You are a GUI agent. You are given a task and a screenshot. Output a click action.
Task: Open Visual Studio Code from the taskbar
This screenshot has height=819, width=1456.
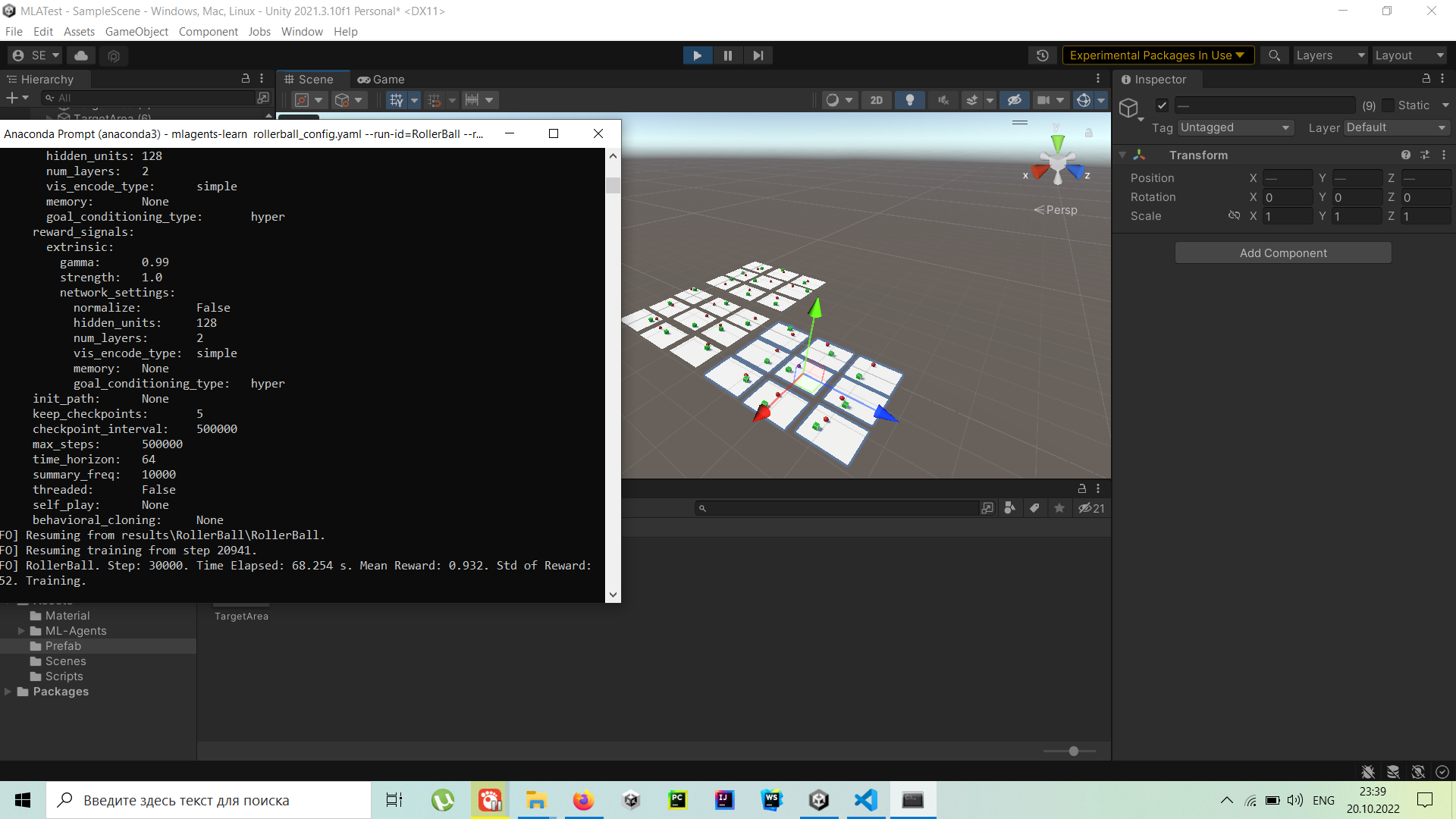point(866,800)
